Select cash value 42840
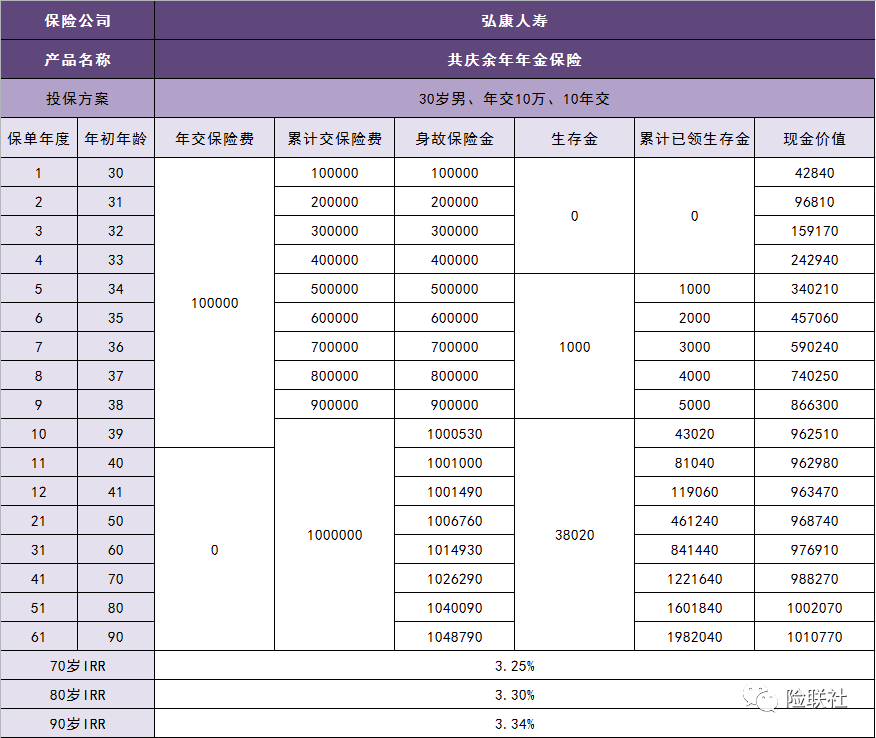Image resolution: width=876 pixels, height=738 pixels. [x=815, y=173]
